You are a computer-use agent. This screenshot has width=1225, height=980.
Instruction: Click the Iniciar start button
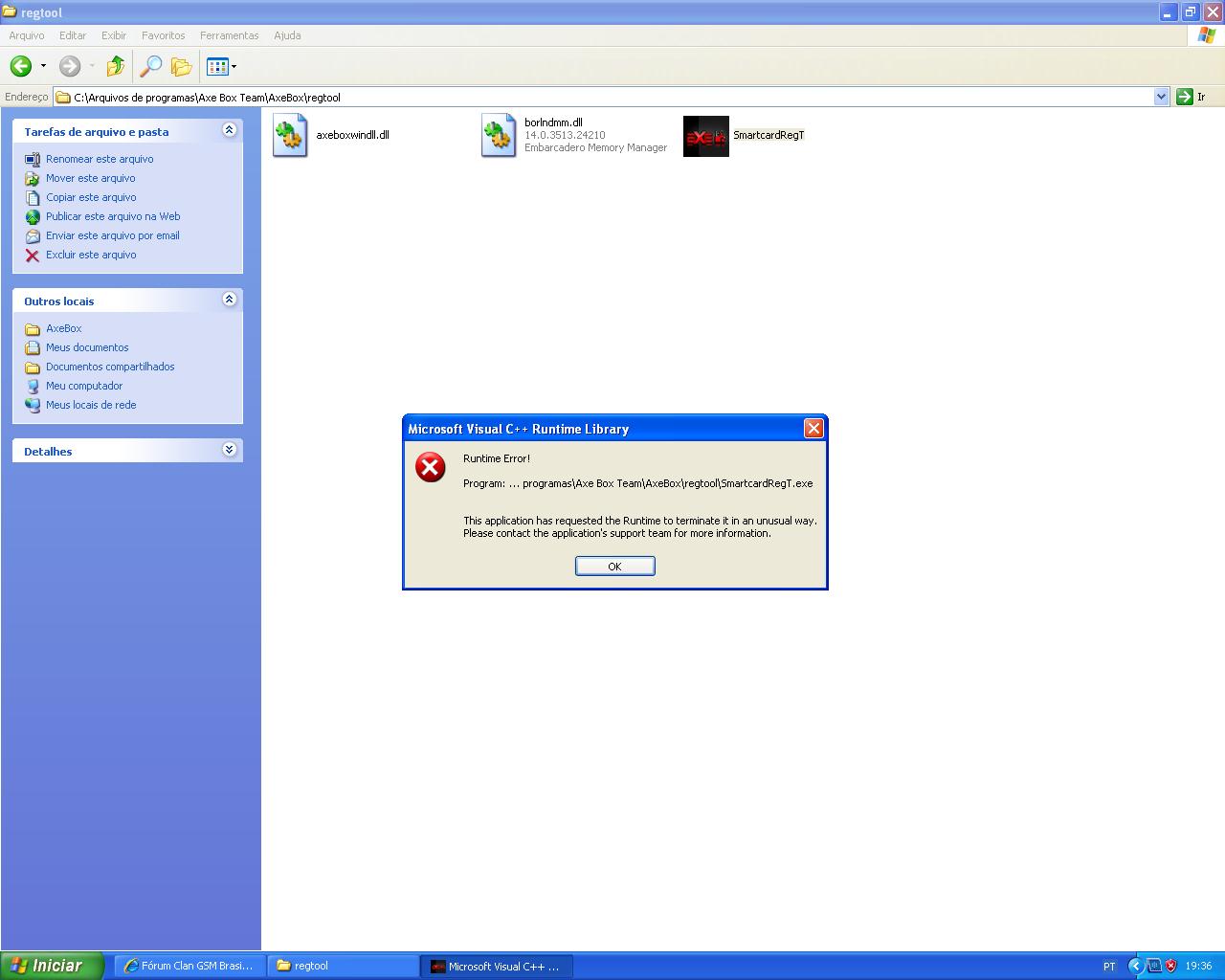click(x=52, y=966)
